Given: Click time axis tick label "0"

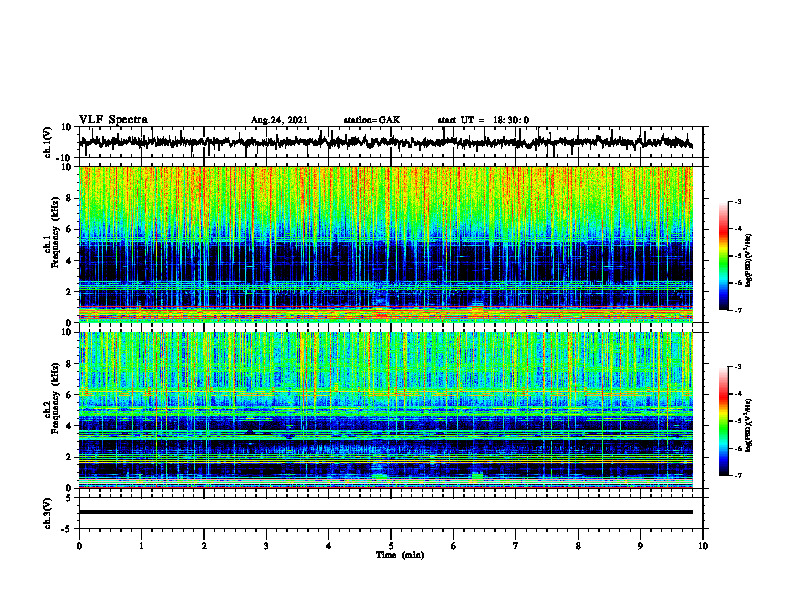Looking at the screenshot, I should [x=79, y=546].
